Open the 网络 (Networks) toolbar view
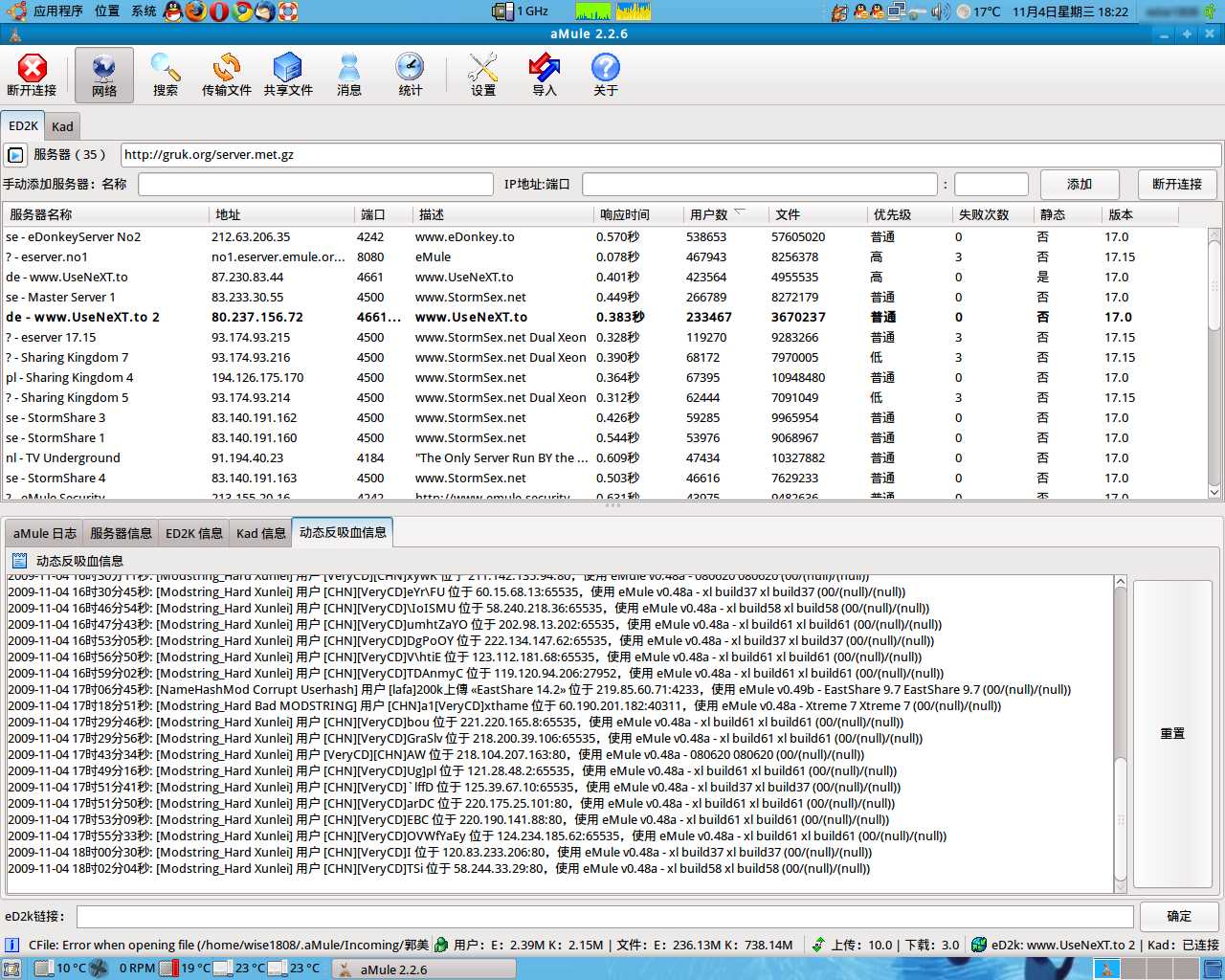This screenshot has width=1225, height=980. (104, 75)
